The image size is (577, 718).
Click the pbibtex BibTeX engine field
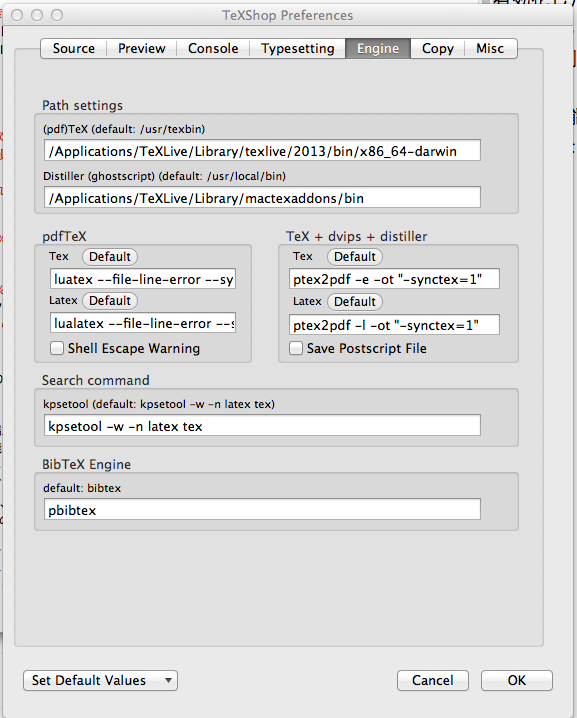point(262,509)
